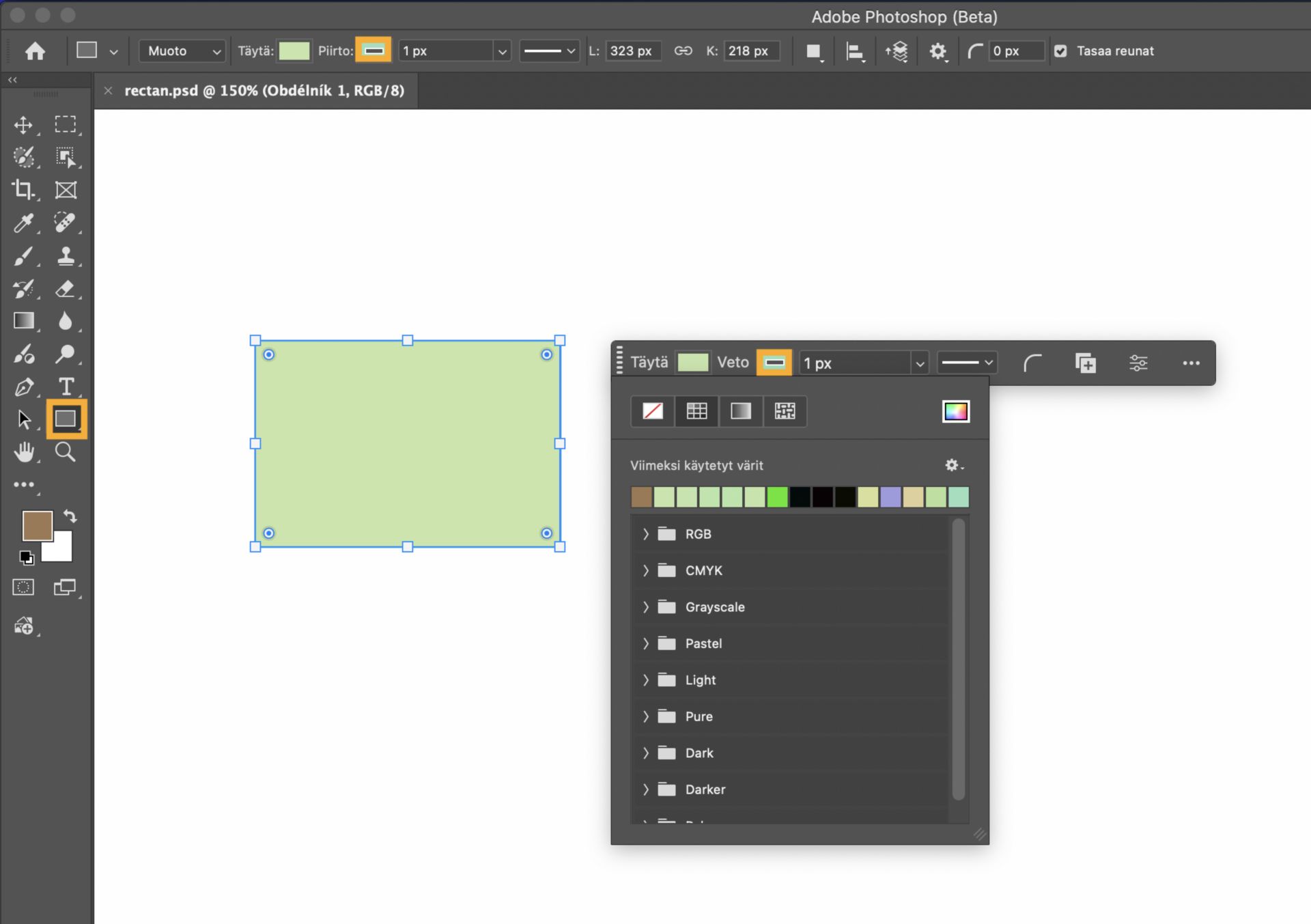Screen dimensions: 1311x924
Task: Toggle the Tasaa reunat checkbox
Action: tap(1060, 51)
